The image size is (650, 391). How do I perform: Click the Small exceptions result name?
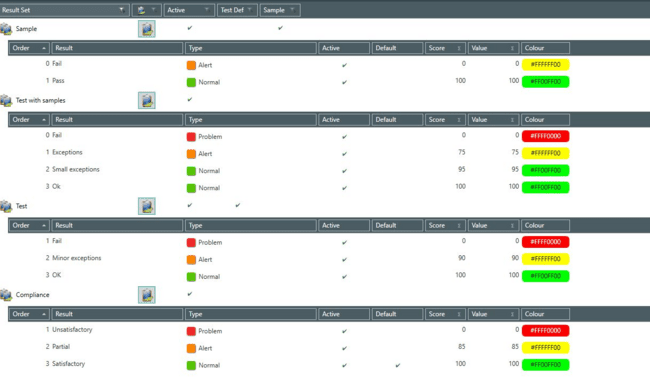pyautogui.click(x=76, y=170)
